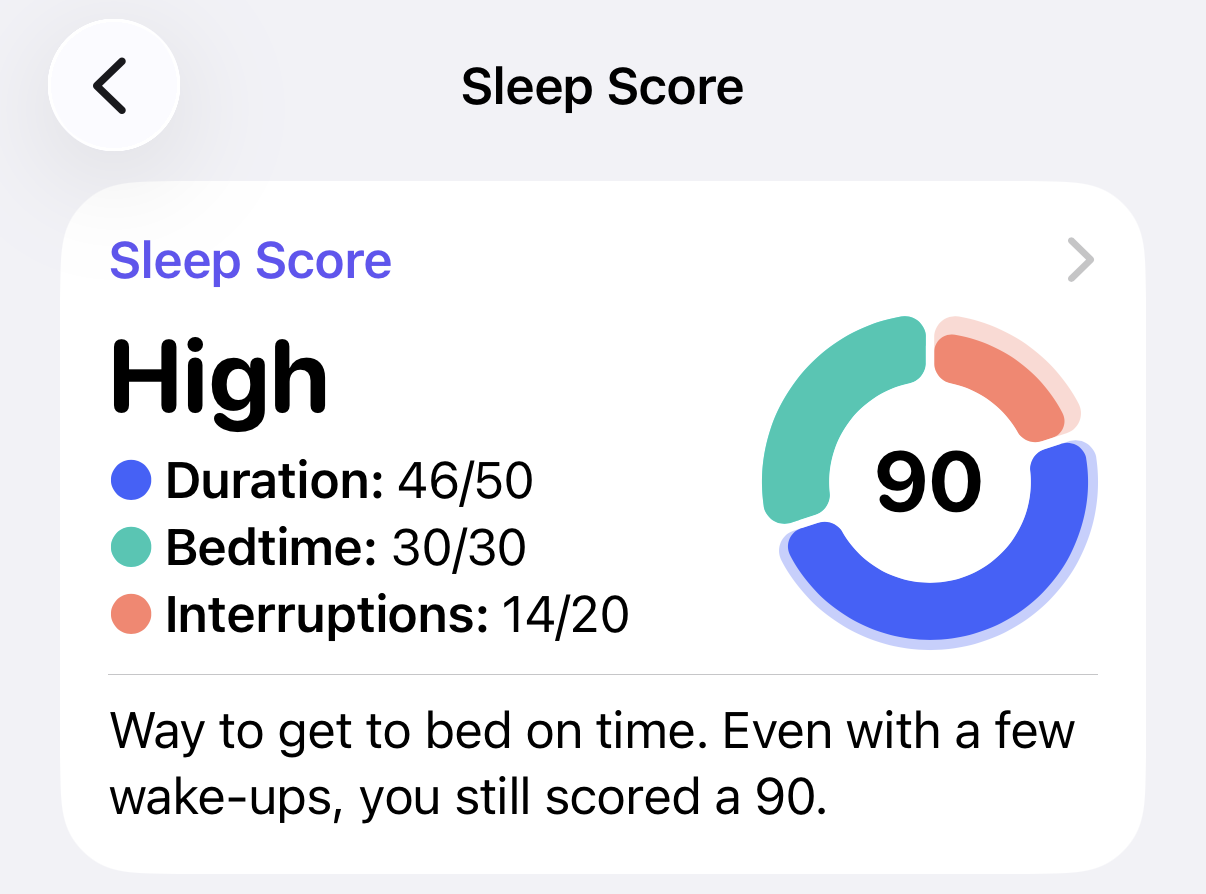Image resolution: width=1206 pixels, height=894 pixels.
Task: Tap the Duration label text
Action: [274, 482]
